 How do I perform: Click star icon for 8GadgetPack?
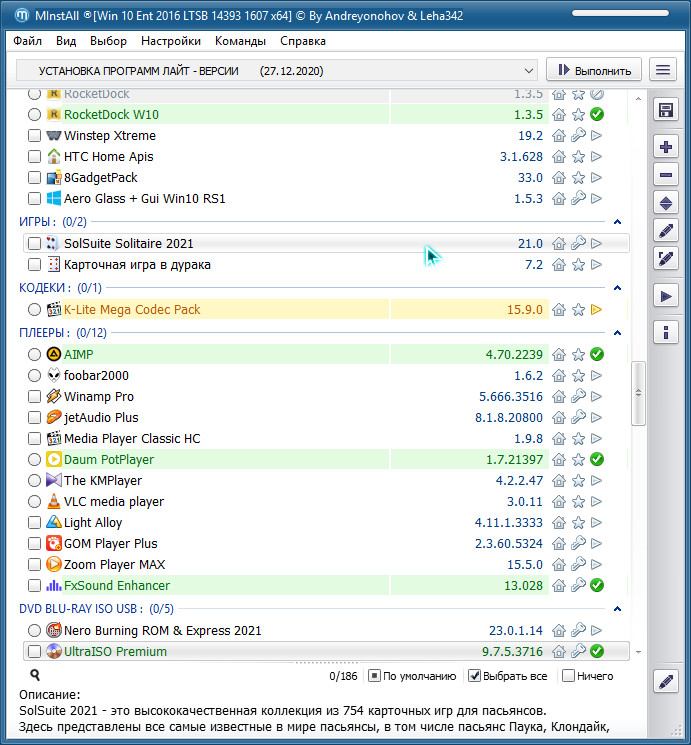click(578, 178)
